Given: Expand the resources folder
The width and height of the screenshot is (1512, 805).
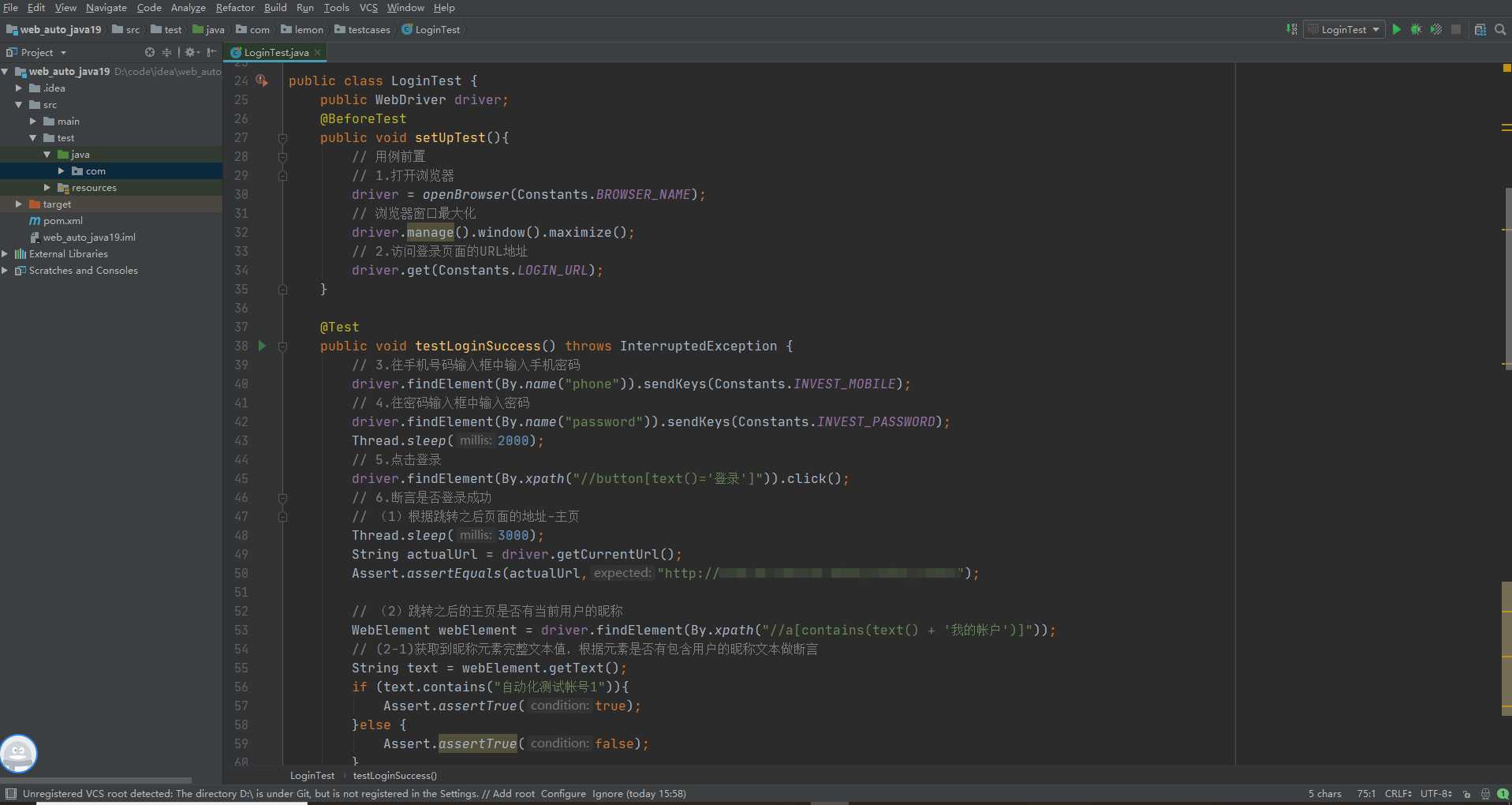Looking at the screenshot, I should (x=47, y=188).
